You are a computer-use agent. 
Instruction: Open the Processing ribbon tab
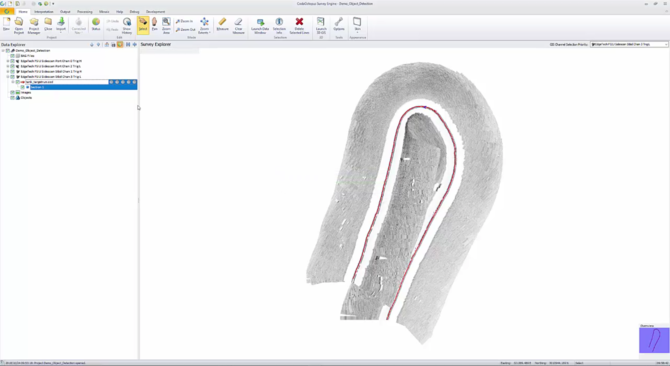pyautogui.click(x=85, y=12)
